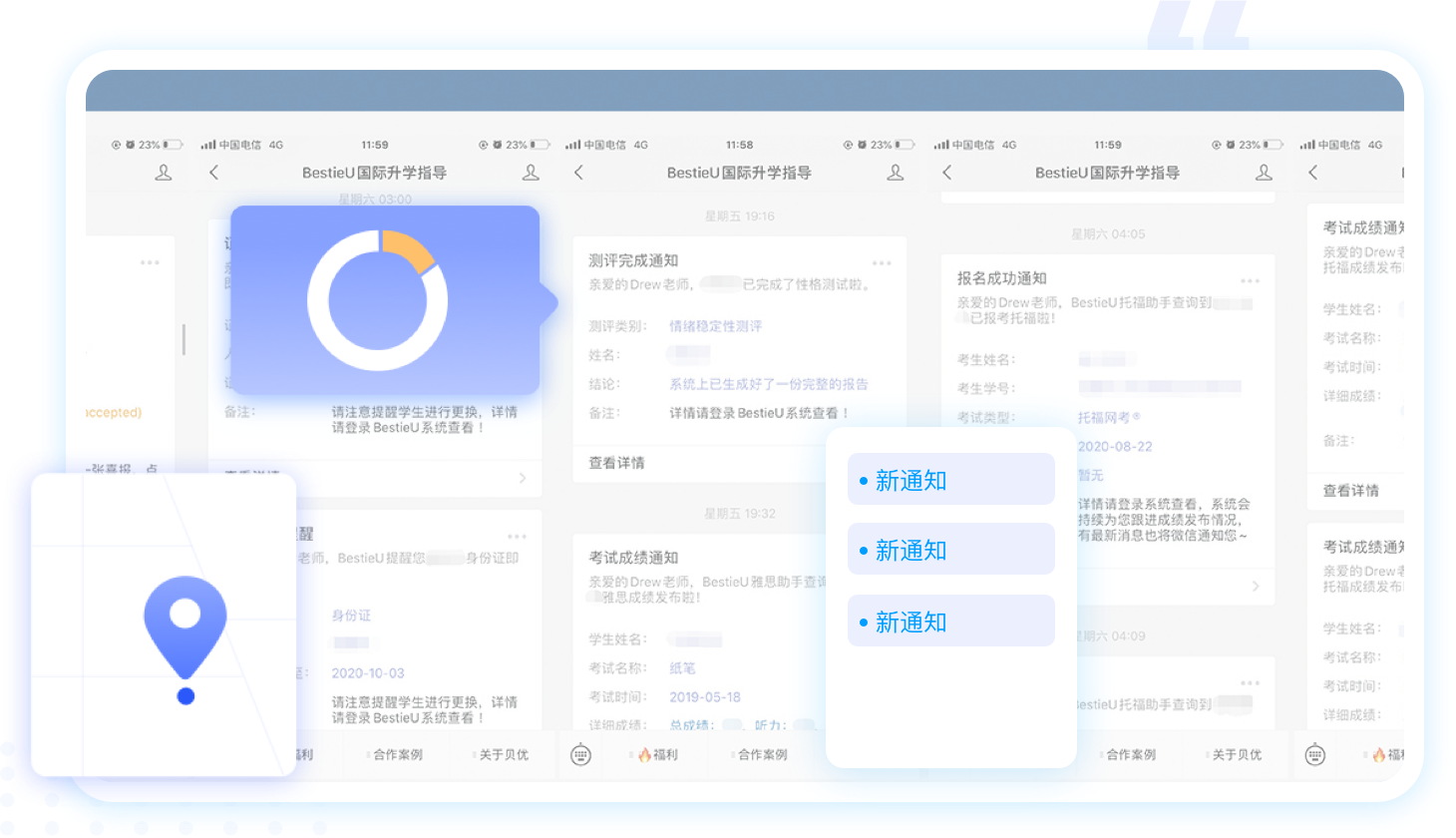Click the 报名成功通知 card title
The height and width of the screenshot is (838, 1456).
pyautogui.click(x=1002, y=278)
